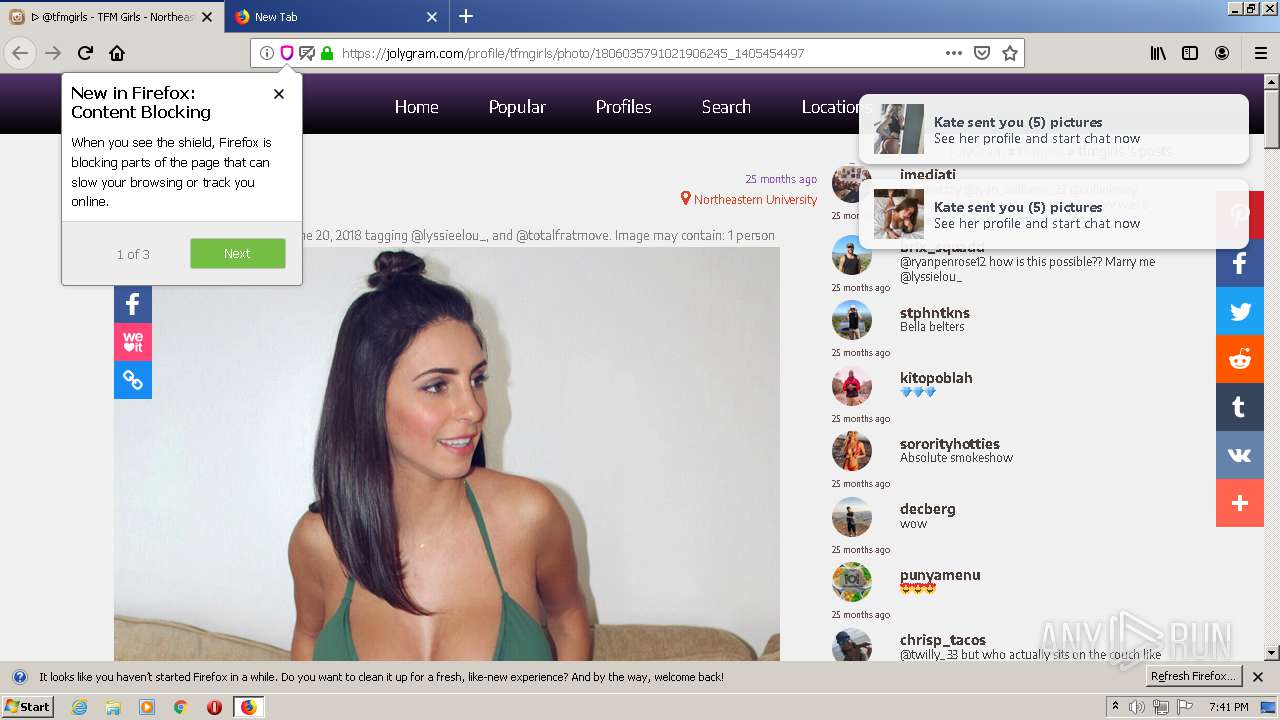This screenshot has width=1280, height=720.
Task: Copy link using blue chain icon
Action: point(133,380)
